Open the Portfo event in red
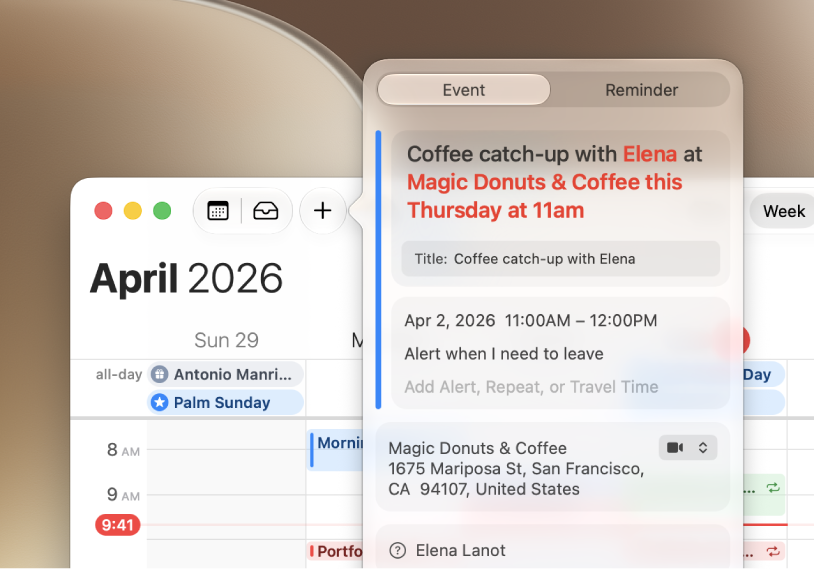Screen dimensions: 814x570 pos(337,551)
